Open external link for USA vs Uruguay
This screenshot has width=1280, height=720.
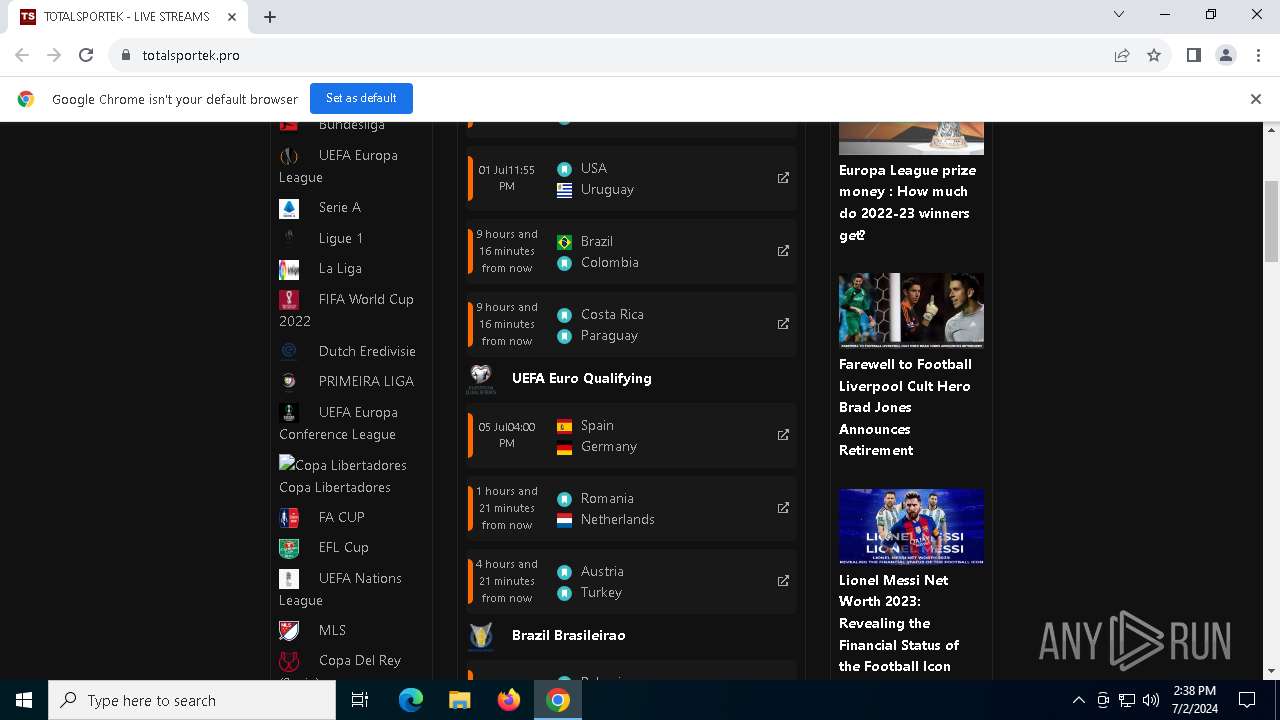(x=783, y=178)
